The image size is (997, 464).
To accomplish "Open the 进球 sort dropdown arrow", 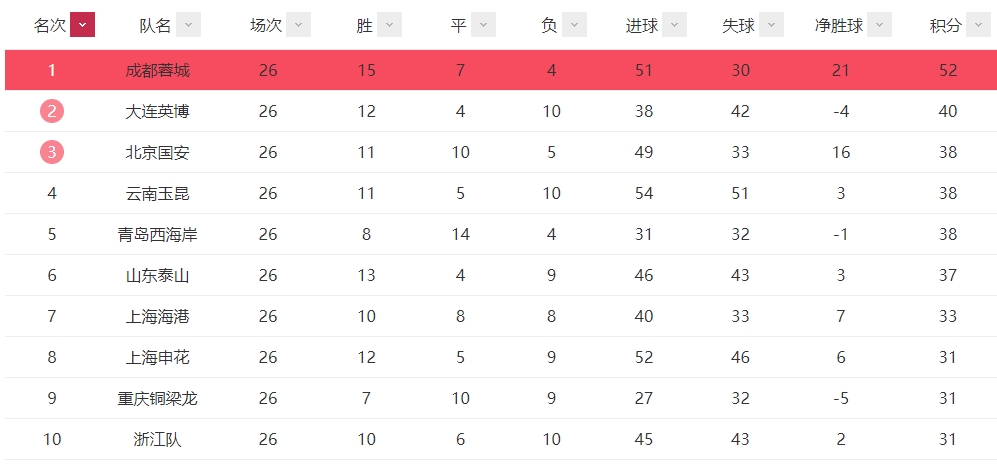I will [x=675, y=25].
